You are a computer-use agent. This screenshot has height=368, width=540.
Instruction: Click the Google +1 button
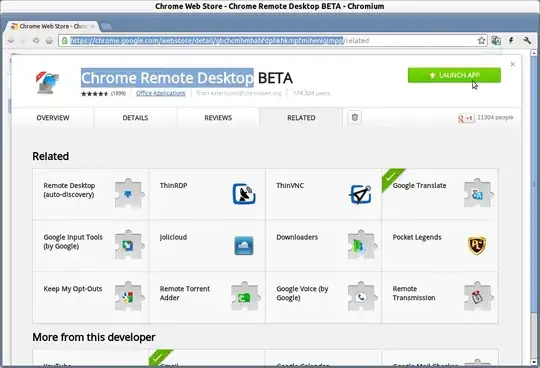click(x=466, y=118)
